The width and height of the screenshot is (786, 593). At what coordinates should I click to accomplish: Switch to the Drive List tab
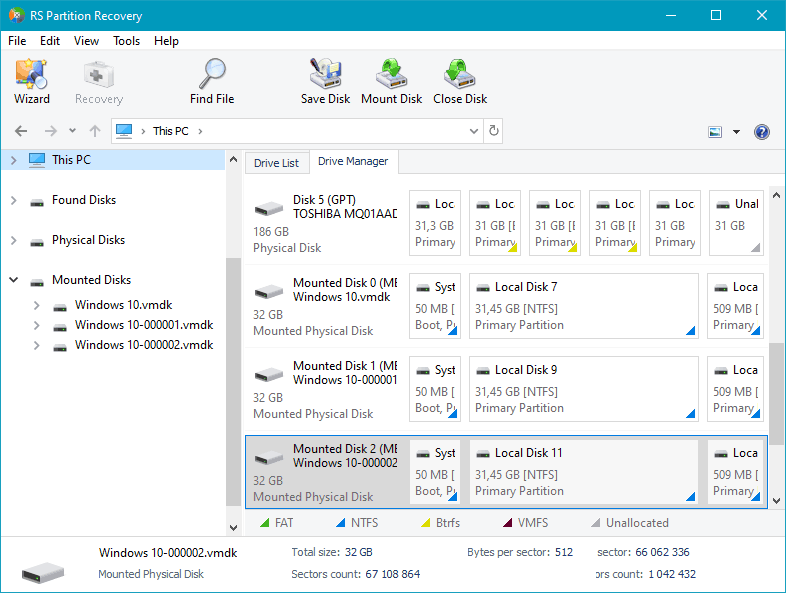[276, 163]
